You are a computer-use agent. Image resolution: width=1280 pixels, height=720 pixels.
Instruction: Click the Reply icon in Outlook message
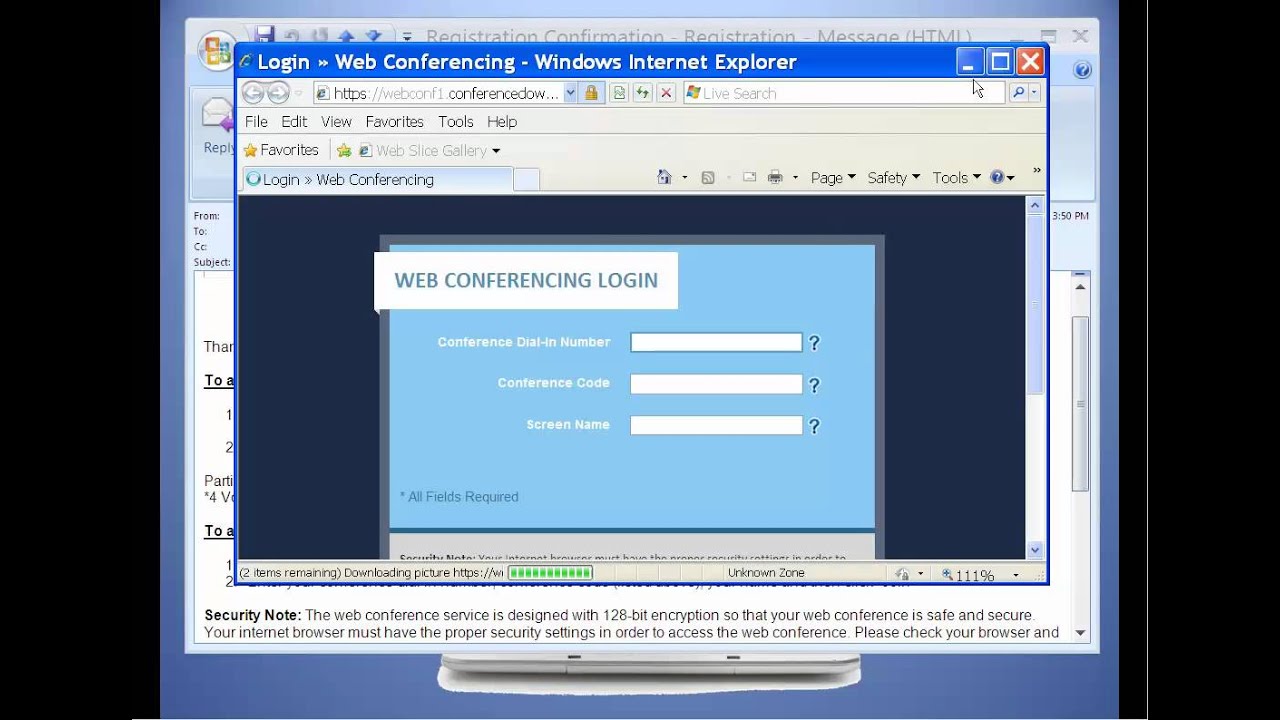pos(217,113)
